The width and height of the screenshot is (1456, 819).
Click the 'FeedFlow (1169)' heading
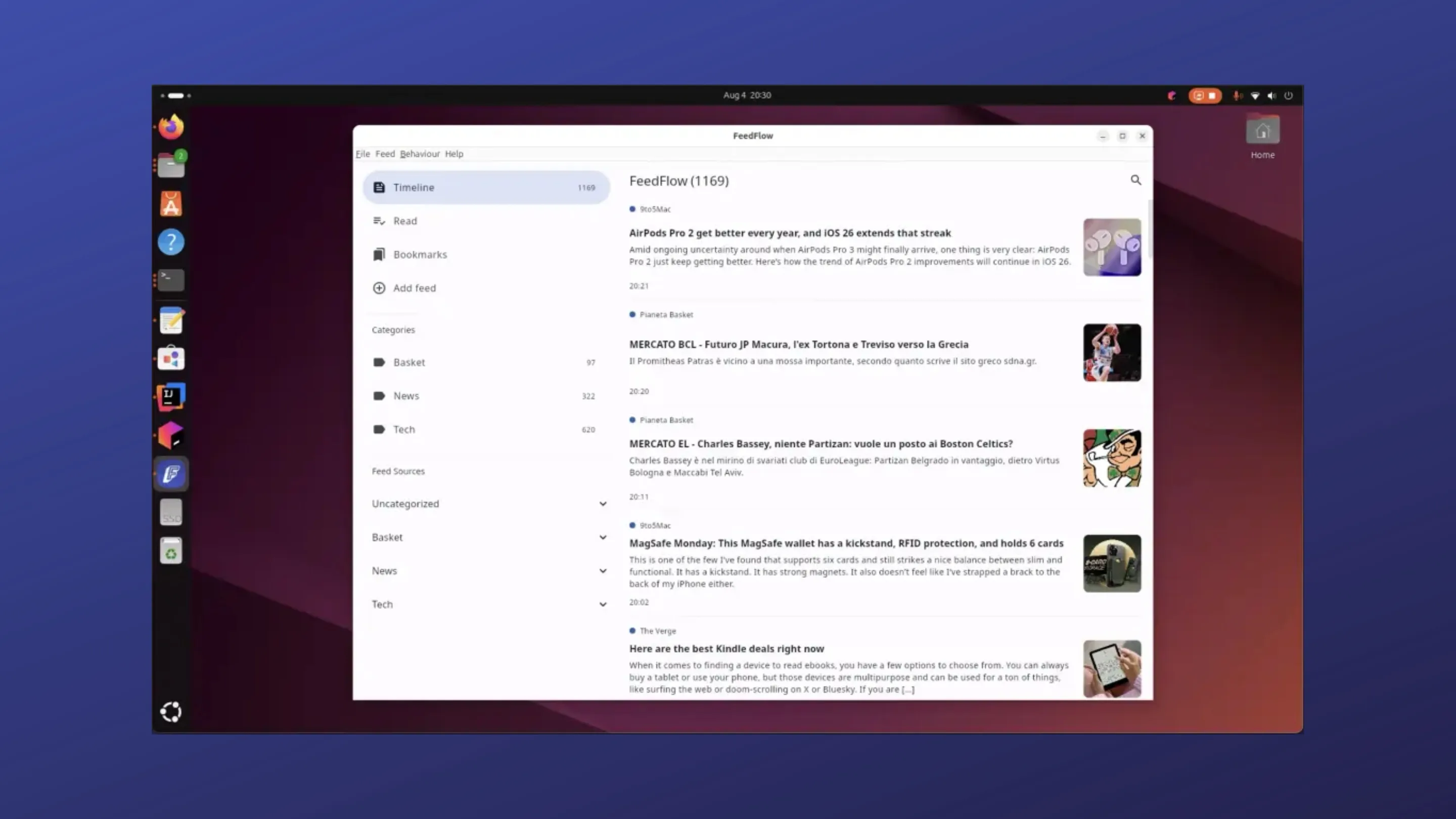(x=679, y=181)
